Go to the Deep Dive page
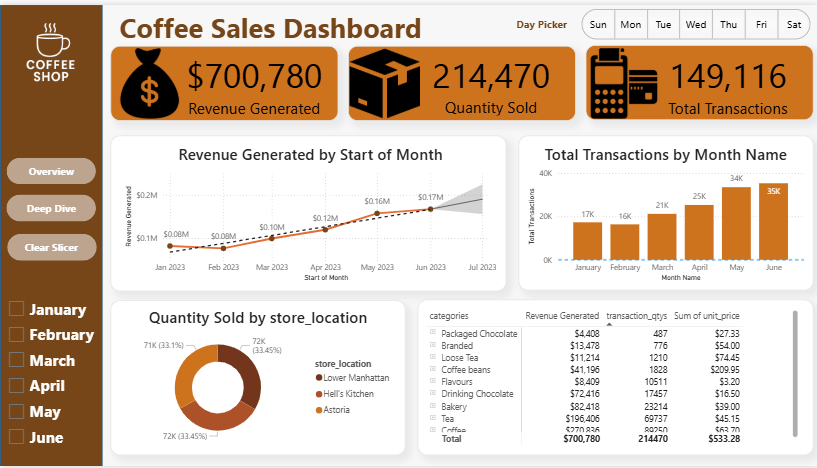Image resolution: width=817 pixels, height=468 pixels. pos(51,208)
